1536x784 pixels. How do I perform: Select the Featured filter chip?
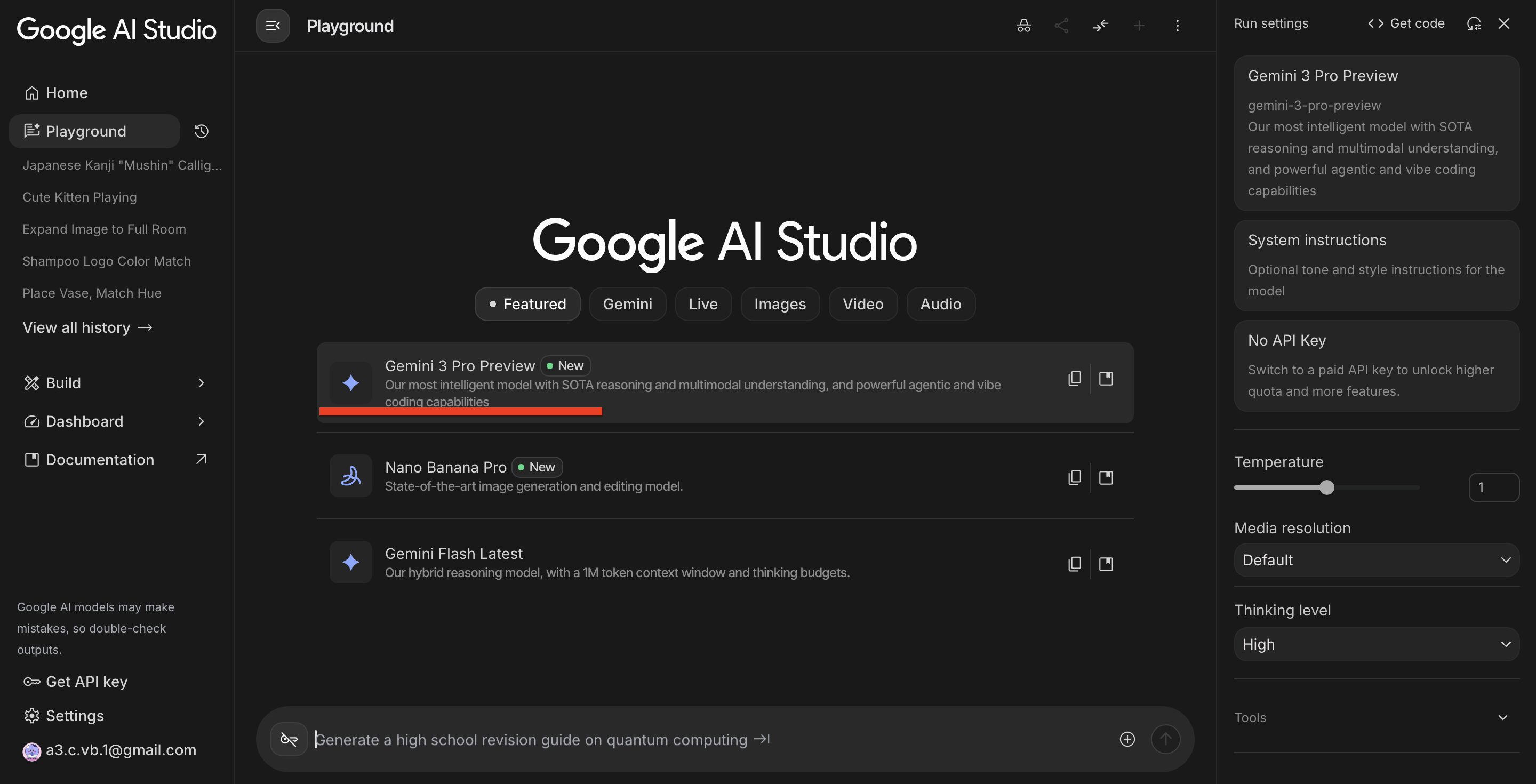point(527,304)
